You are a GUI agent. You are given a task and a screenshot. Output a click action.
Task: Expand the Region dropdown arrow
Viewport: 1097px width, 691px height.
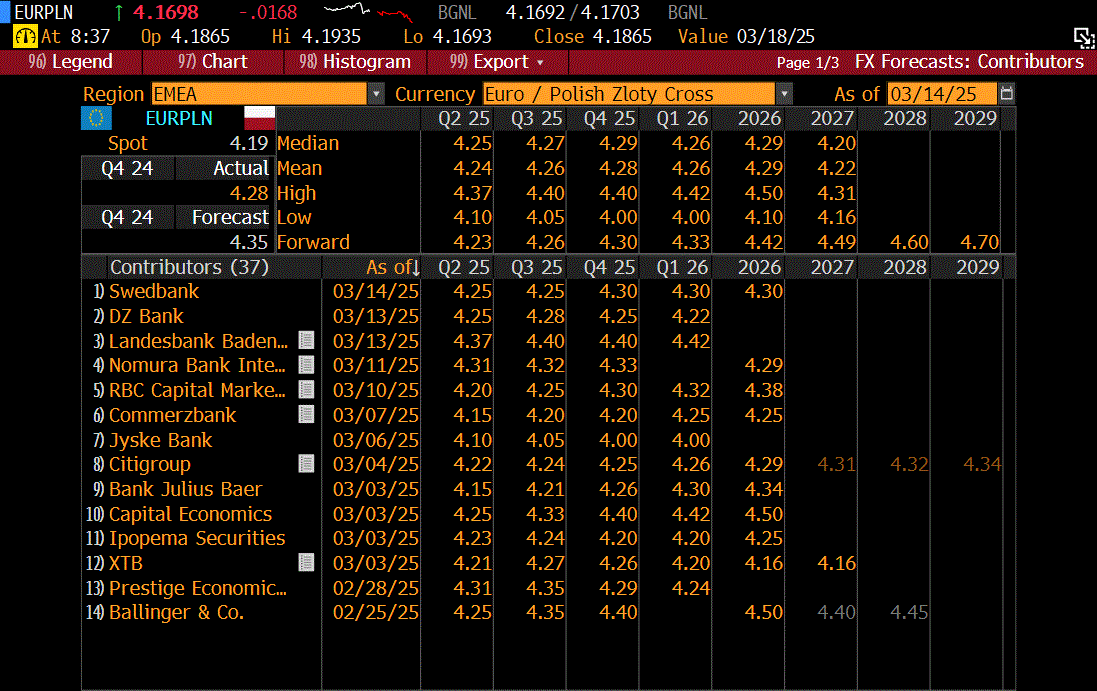tap(376, 94)
